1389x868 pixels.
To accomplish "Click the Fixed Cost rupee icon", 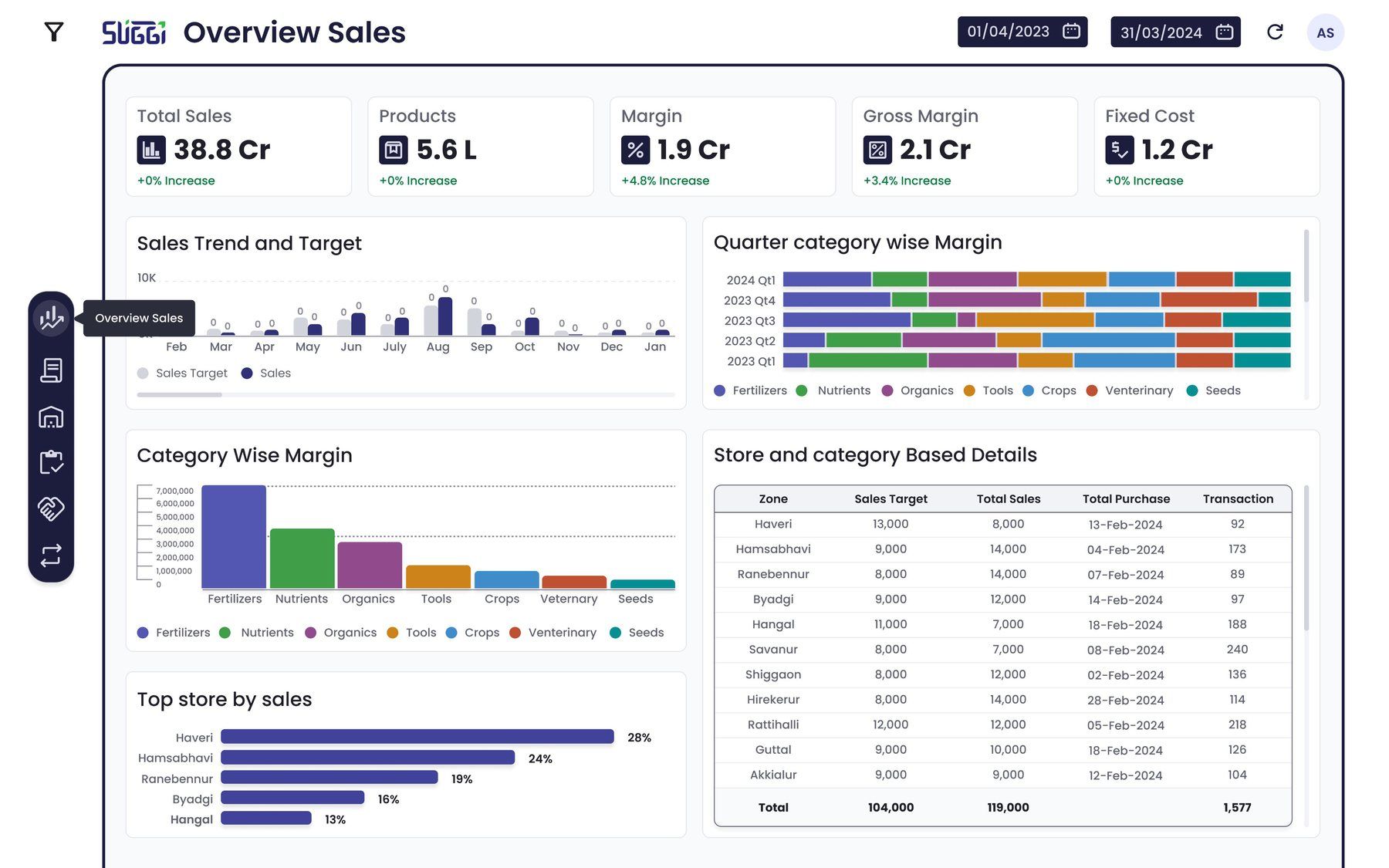I will (x=1119, y=150).
